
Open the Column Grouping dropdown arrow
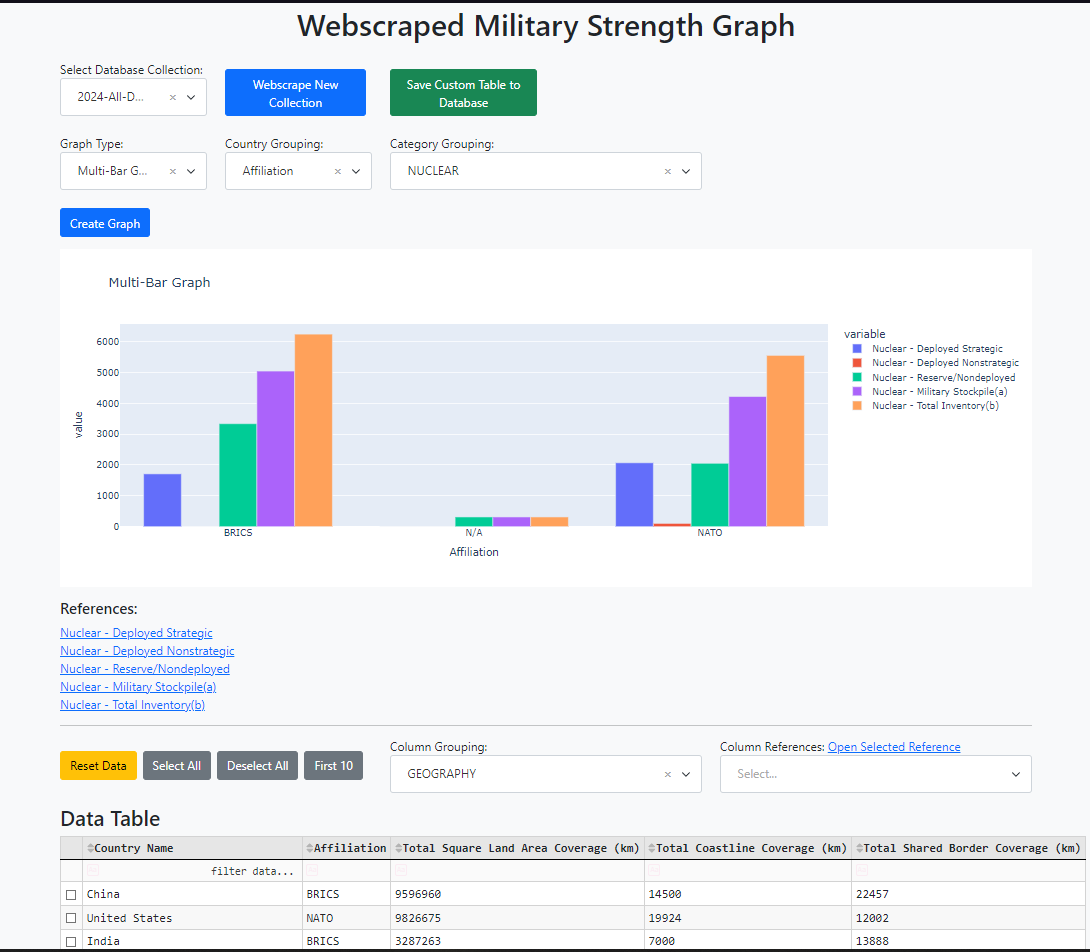[686, 774]
